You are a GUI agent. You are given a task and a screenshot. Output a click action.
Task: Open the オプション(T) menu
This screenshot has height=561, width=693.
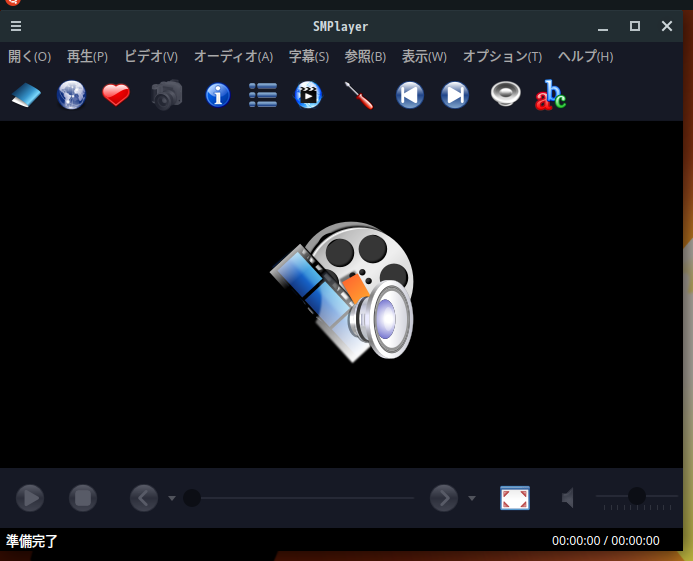(x=503, y=57)
